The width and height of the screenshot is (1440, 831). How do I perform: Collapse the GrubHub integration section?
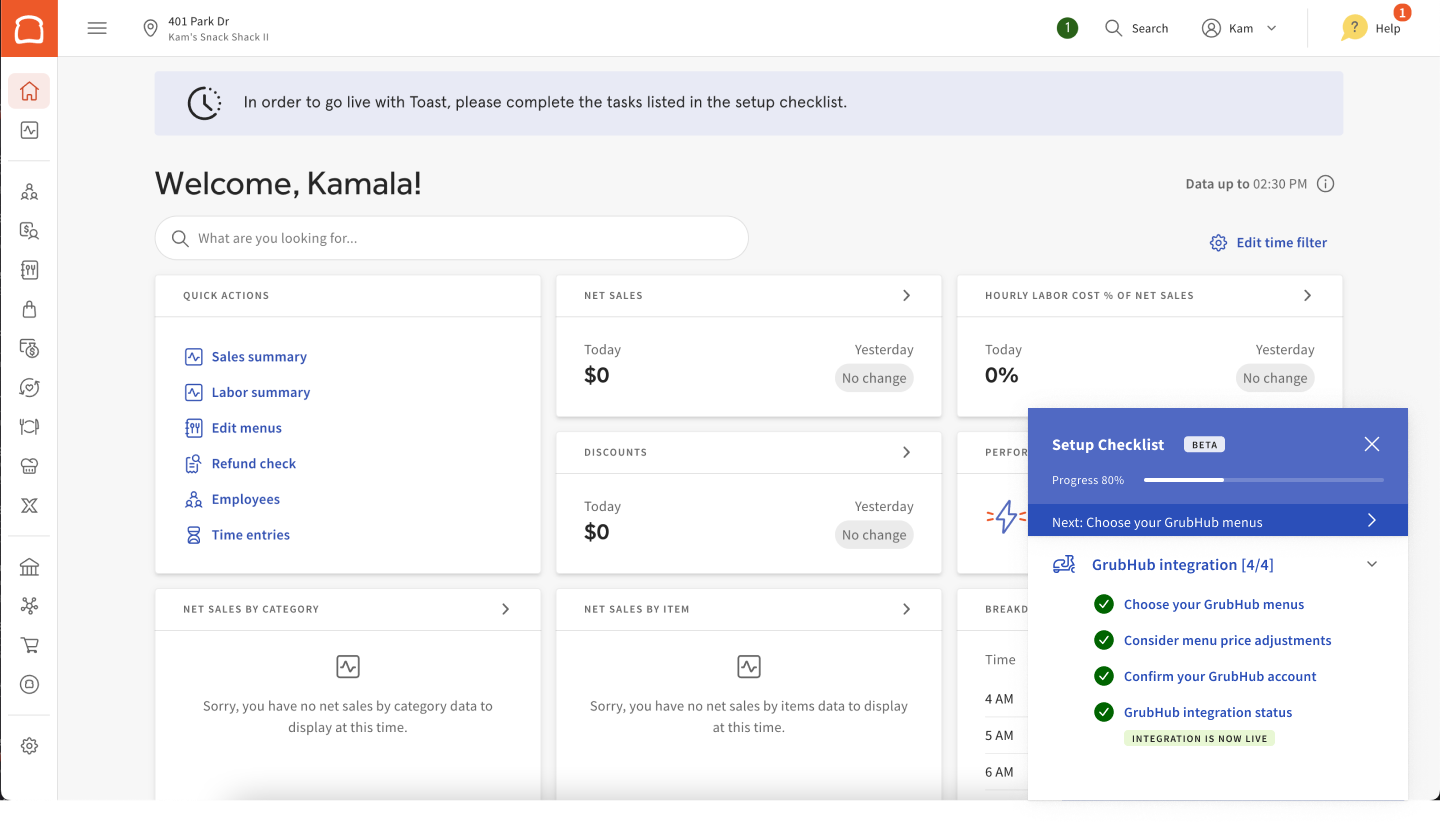1372,565
